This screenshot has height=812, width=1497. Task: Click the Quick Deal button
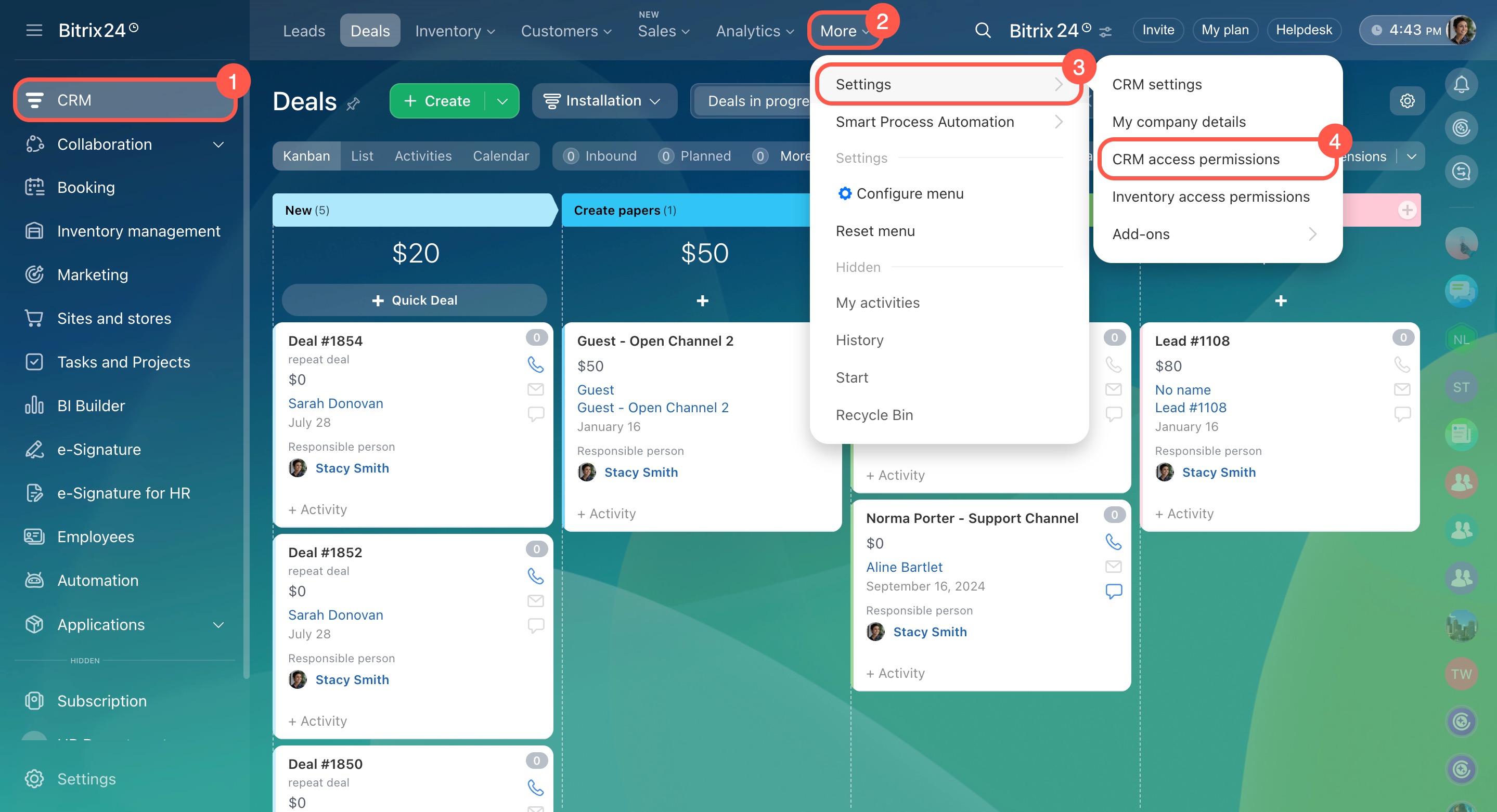(x=414, y=300)
